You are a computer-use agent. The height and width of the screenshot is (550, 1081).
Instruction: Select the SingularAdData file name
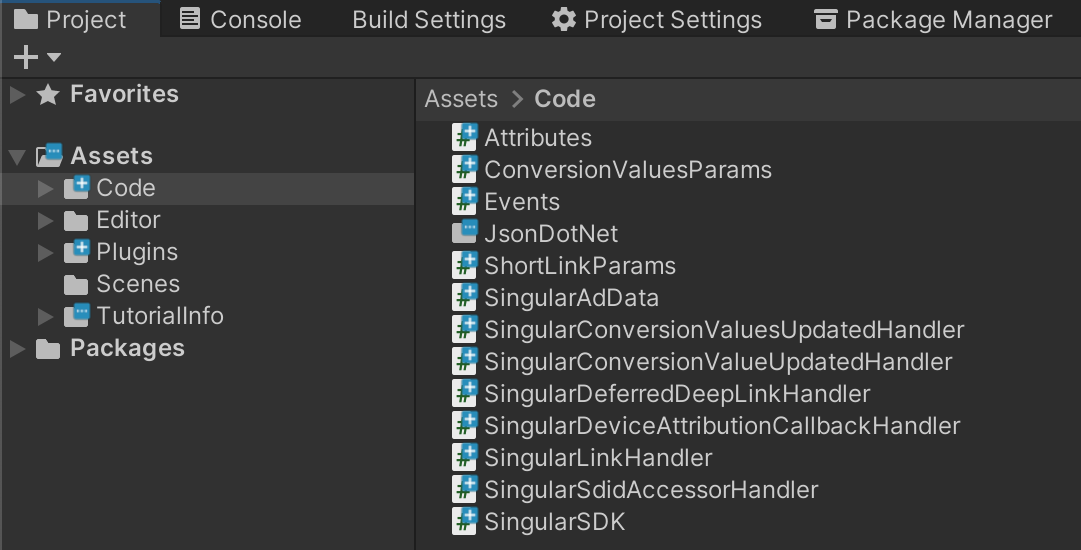(572, 298)
